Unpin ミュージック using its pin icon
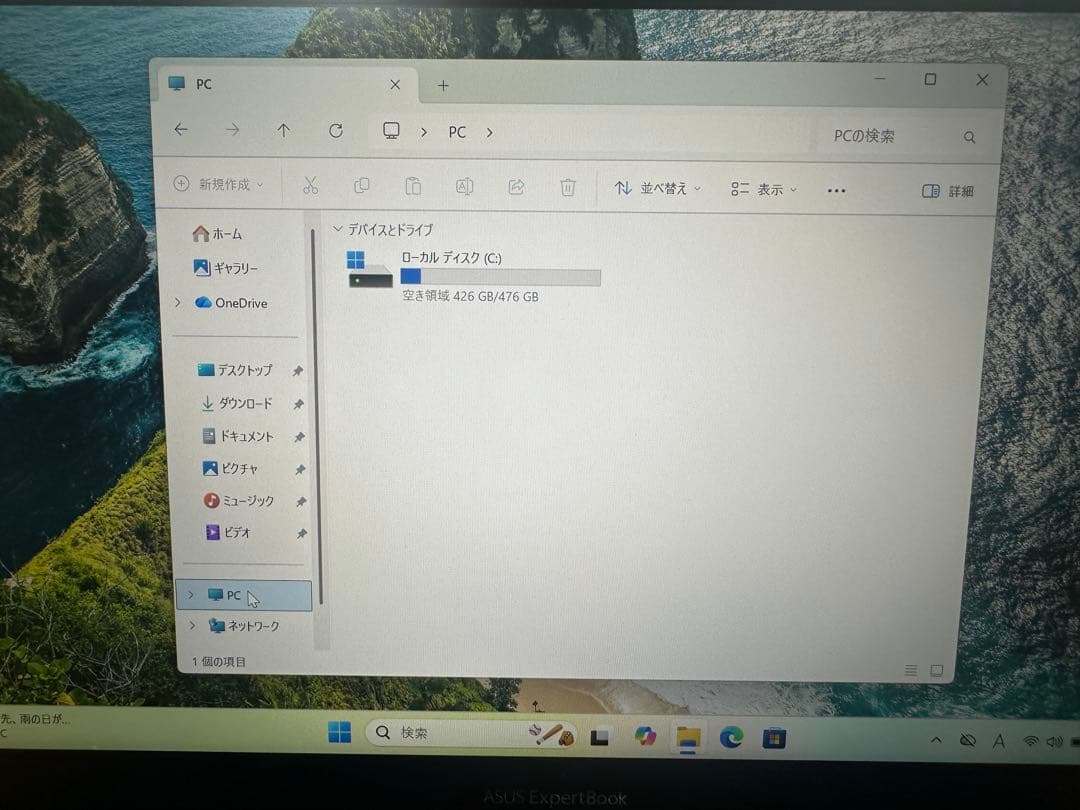The image size is (1080, 810). pos(300,502)
